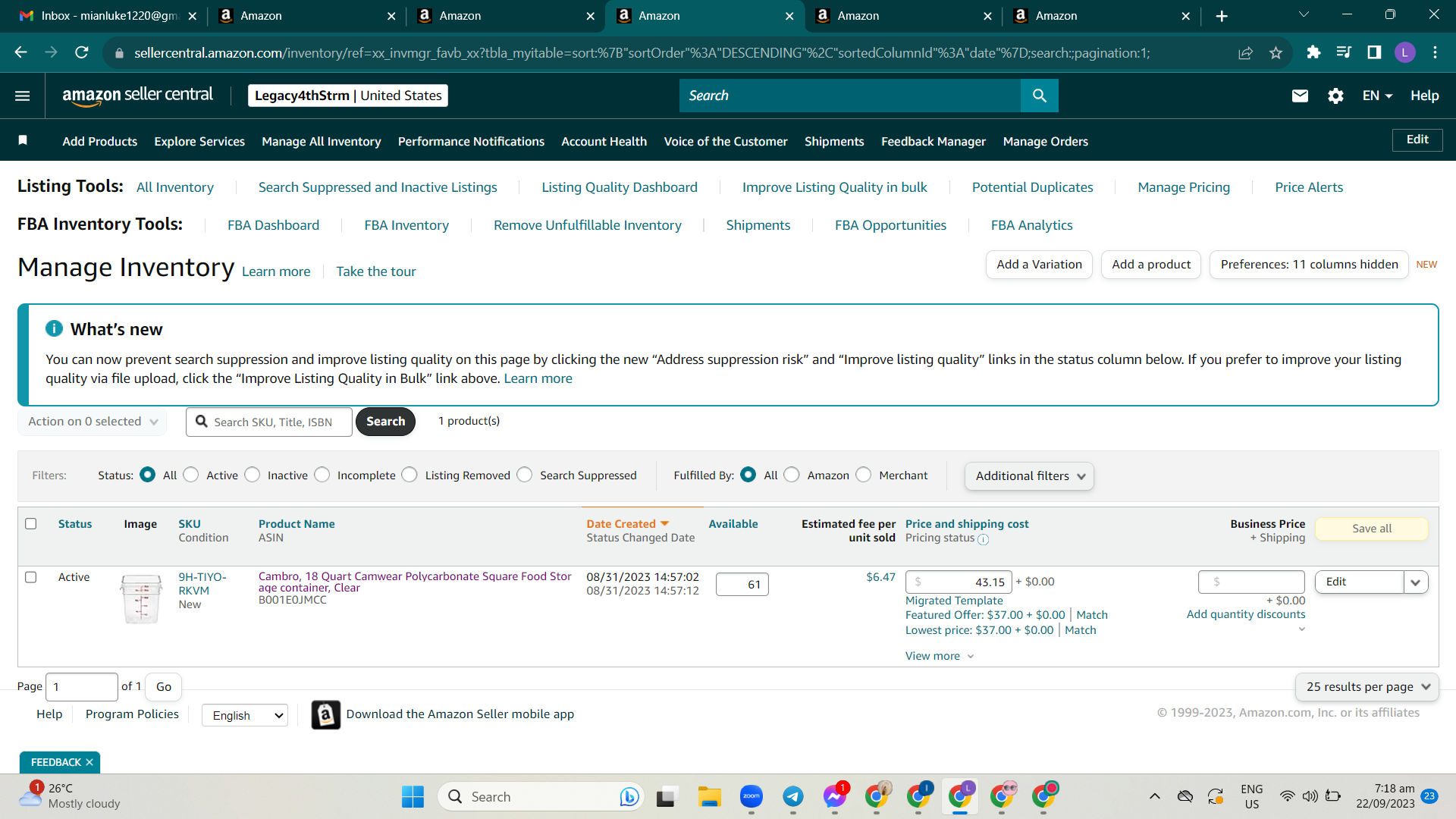The image size is (1456, 819).
Task: Open a new browser tab with plus
Action: coord(1221,16)
